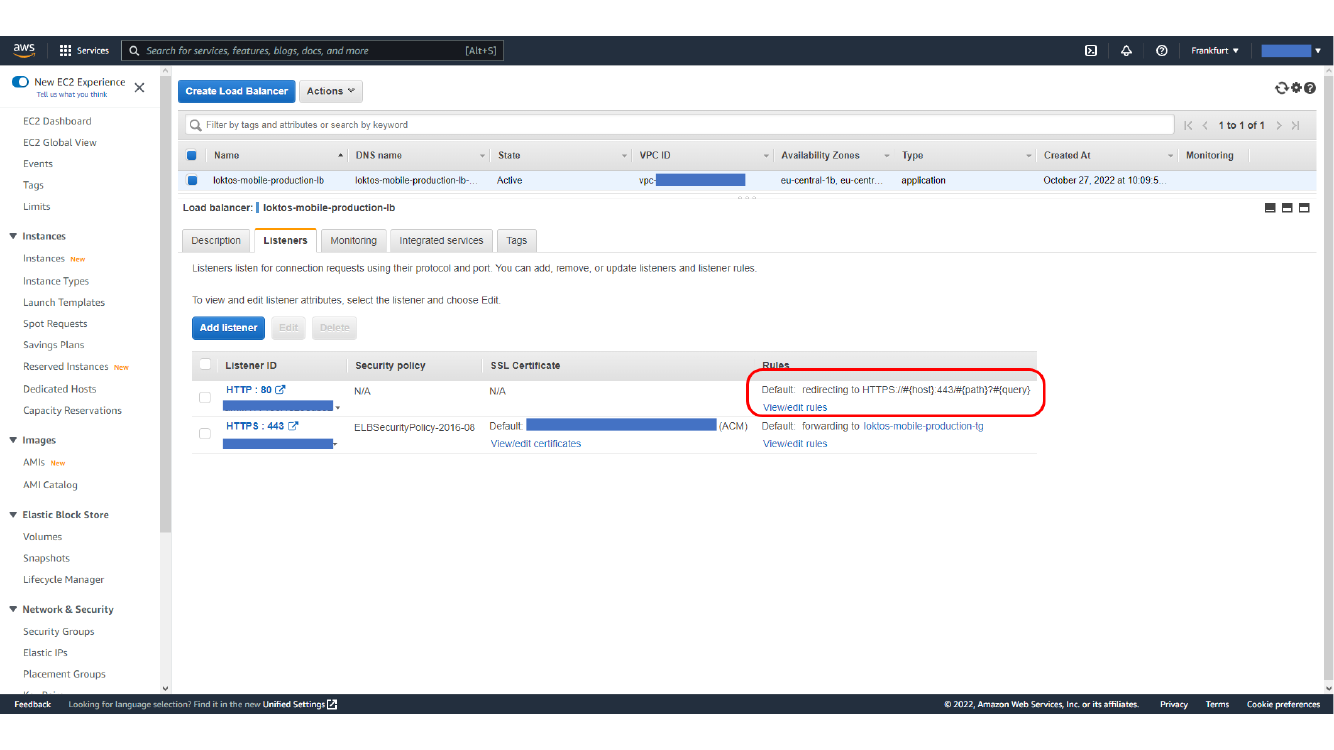This screenshot has height=750, width=1334.
Task: Refresh the load balancer list
Action: tap(1281, 88)
